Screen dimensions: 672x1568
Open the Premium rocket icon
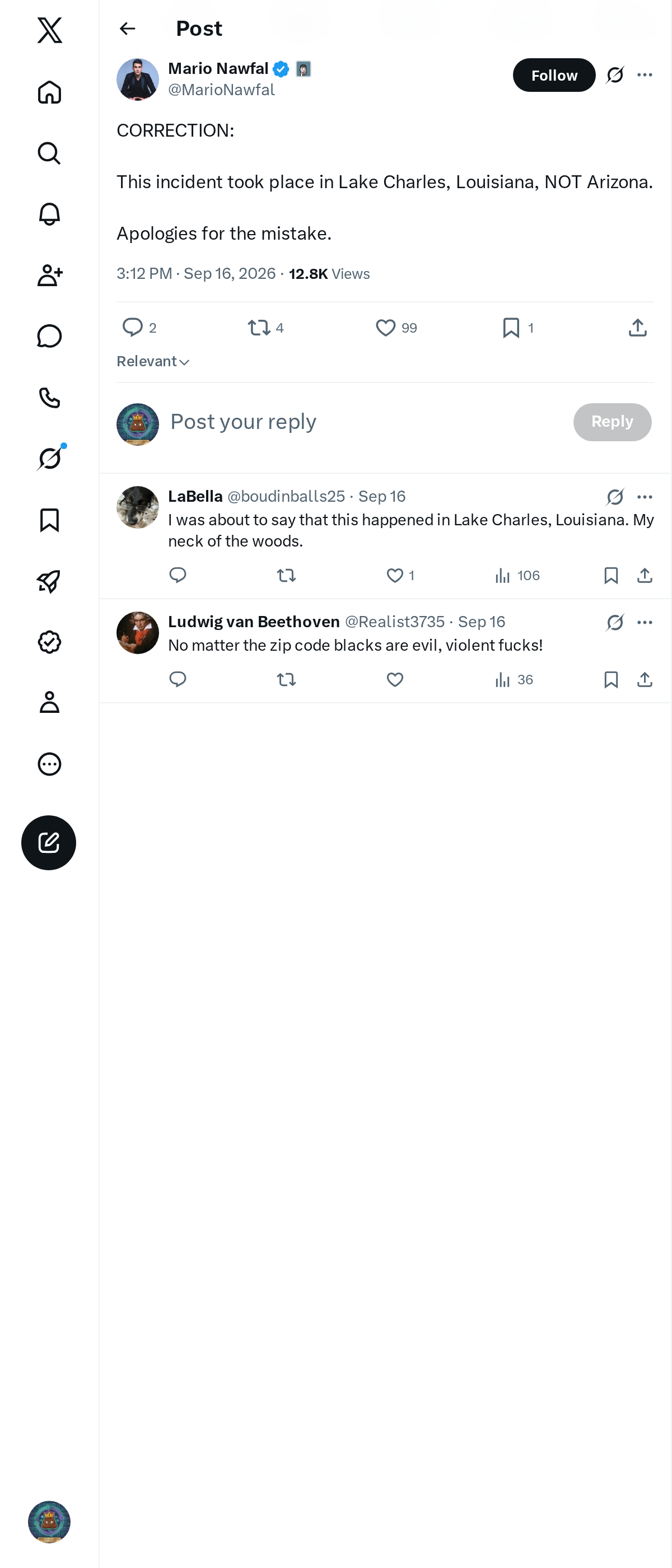pos(49,581)
